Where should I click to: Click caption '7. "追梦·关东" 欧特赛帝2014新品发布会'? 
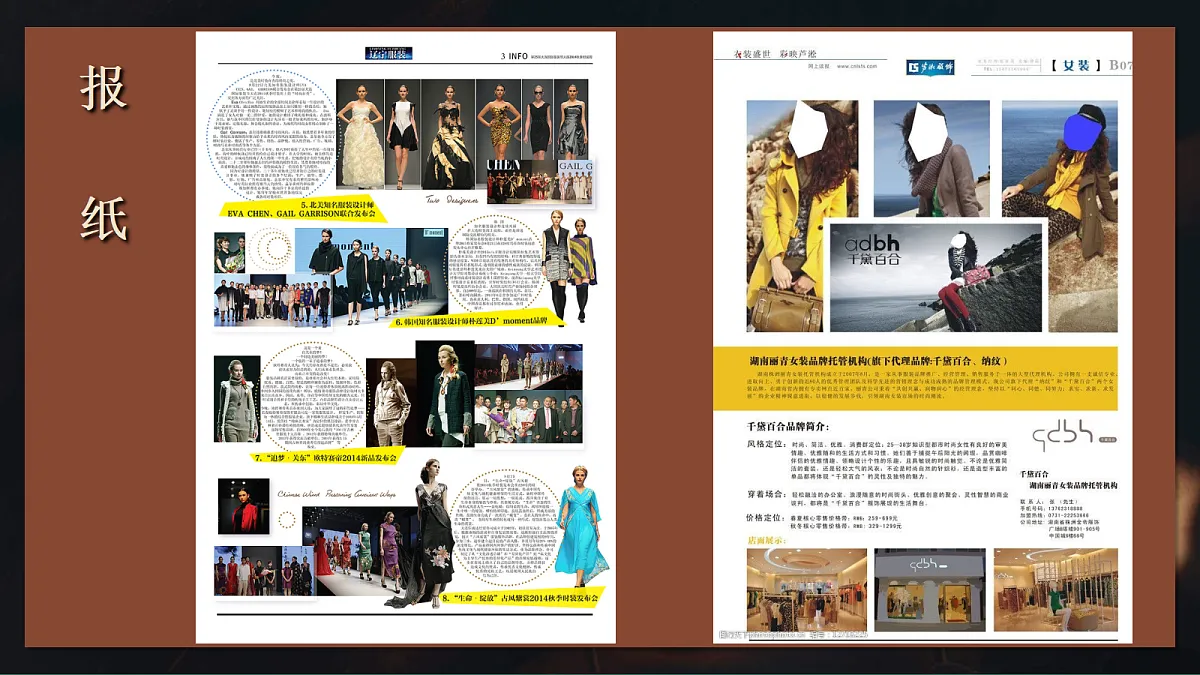pos(325,457)
